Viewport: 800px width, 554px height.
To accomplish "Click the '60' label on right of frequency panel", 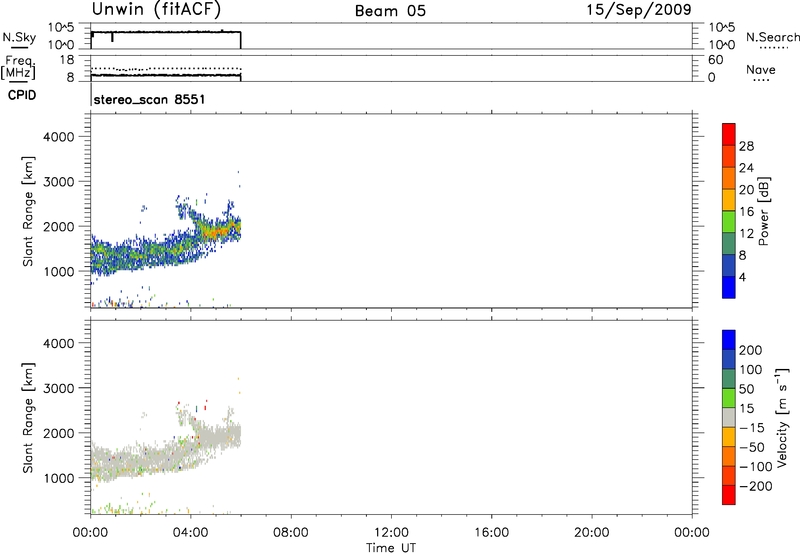I will [715, 60].
